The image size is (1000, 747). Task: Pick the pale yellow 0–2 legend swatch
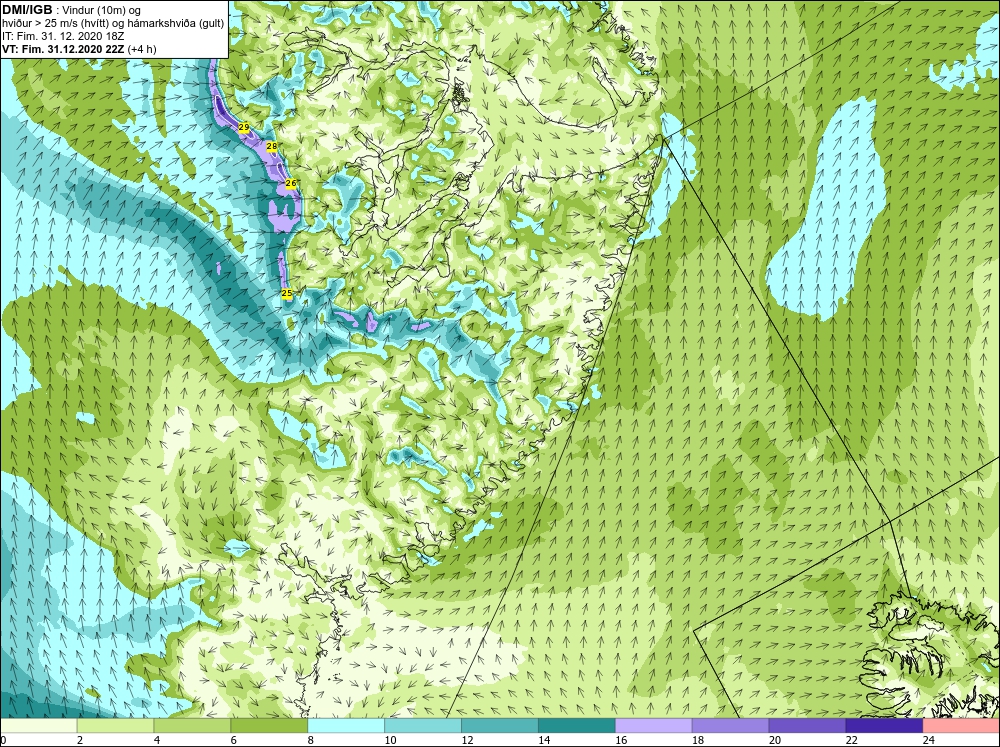pyautogui.click(x=39, y=726)
